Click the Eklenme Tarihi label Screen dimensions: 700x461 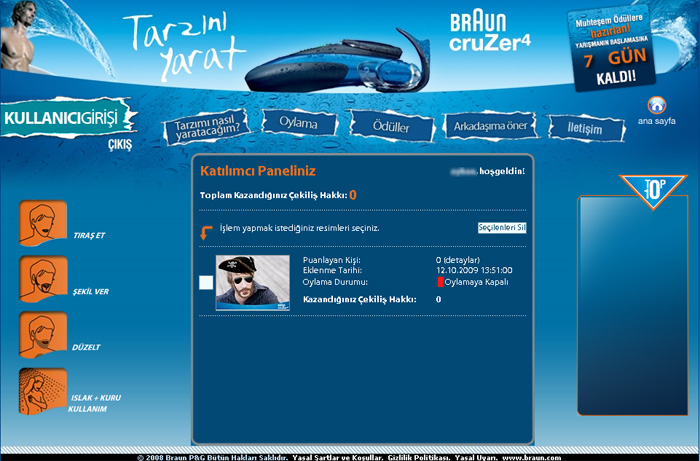(332, 270)
